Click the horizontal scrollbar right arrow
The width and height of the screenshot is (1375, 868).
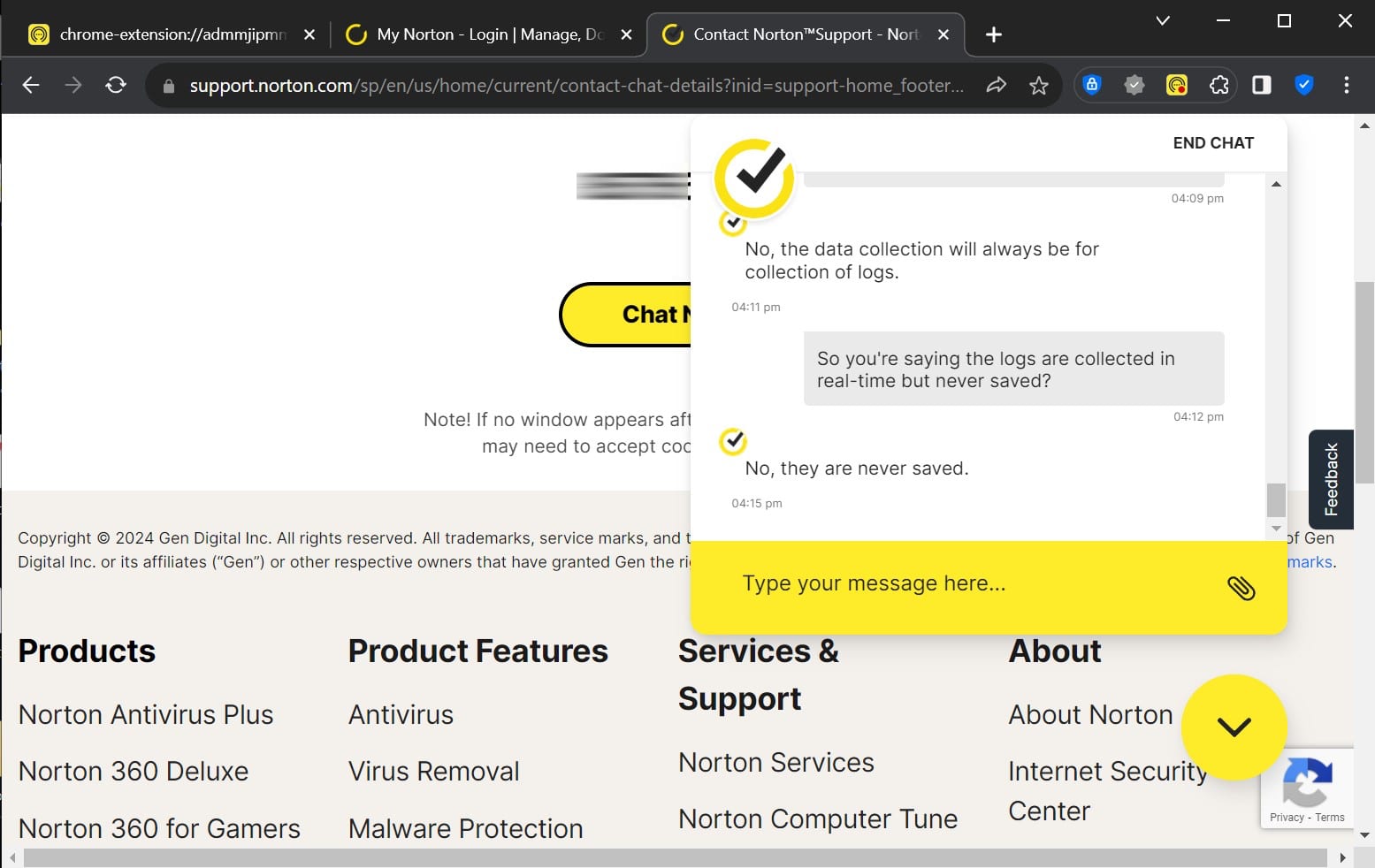tap(1342, 857)
